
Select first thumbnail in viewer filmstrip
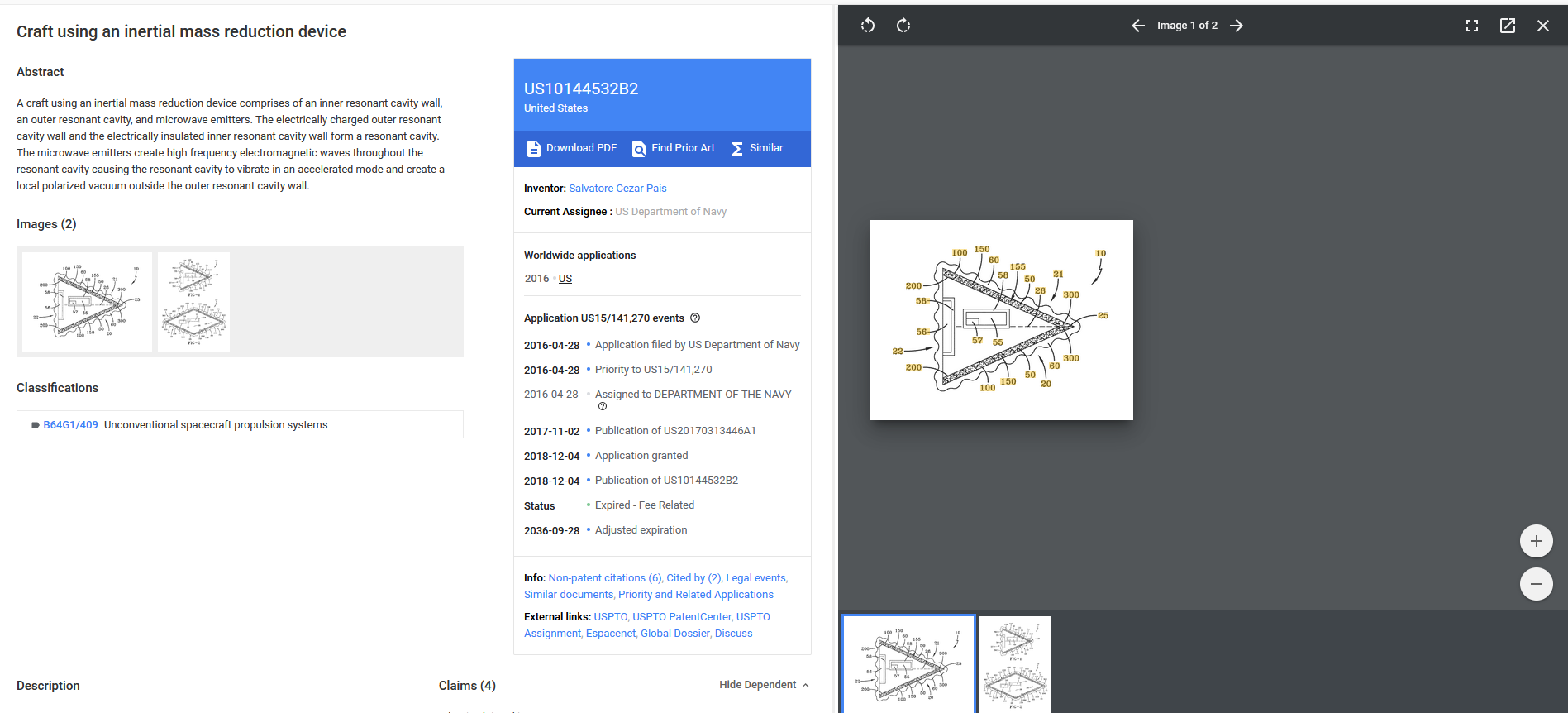pos(908,664)
